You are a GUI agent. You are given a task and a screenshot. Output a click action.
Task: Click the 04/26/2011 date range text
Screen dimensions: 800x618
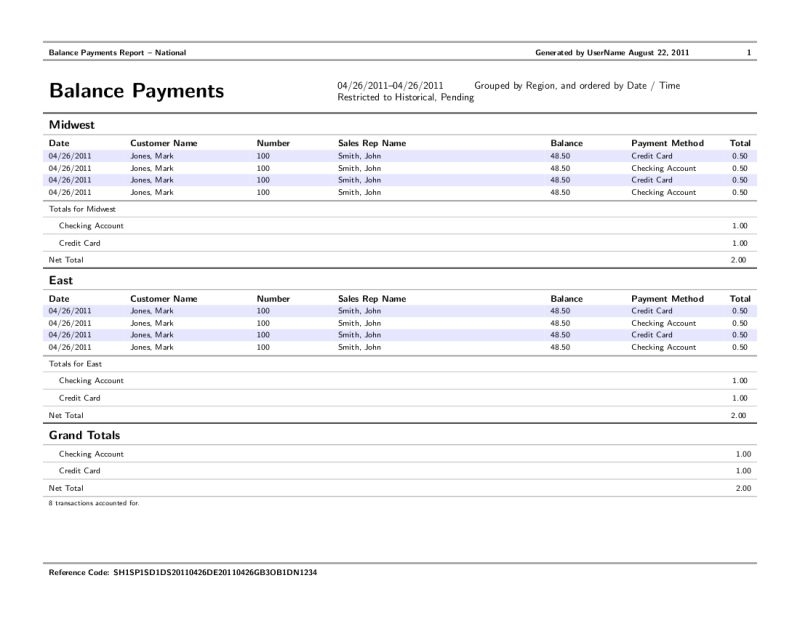(x=385, y=85)
